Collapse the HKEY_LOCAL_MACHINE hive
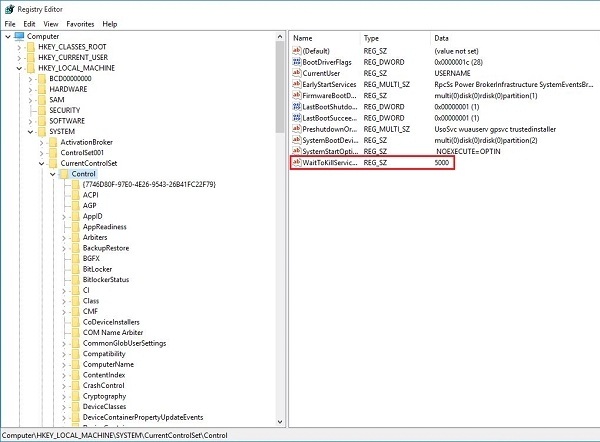Image resolution: width=600 pixels, height=442 pixels. pos(19,68)
